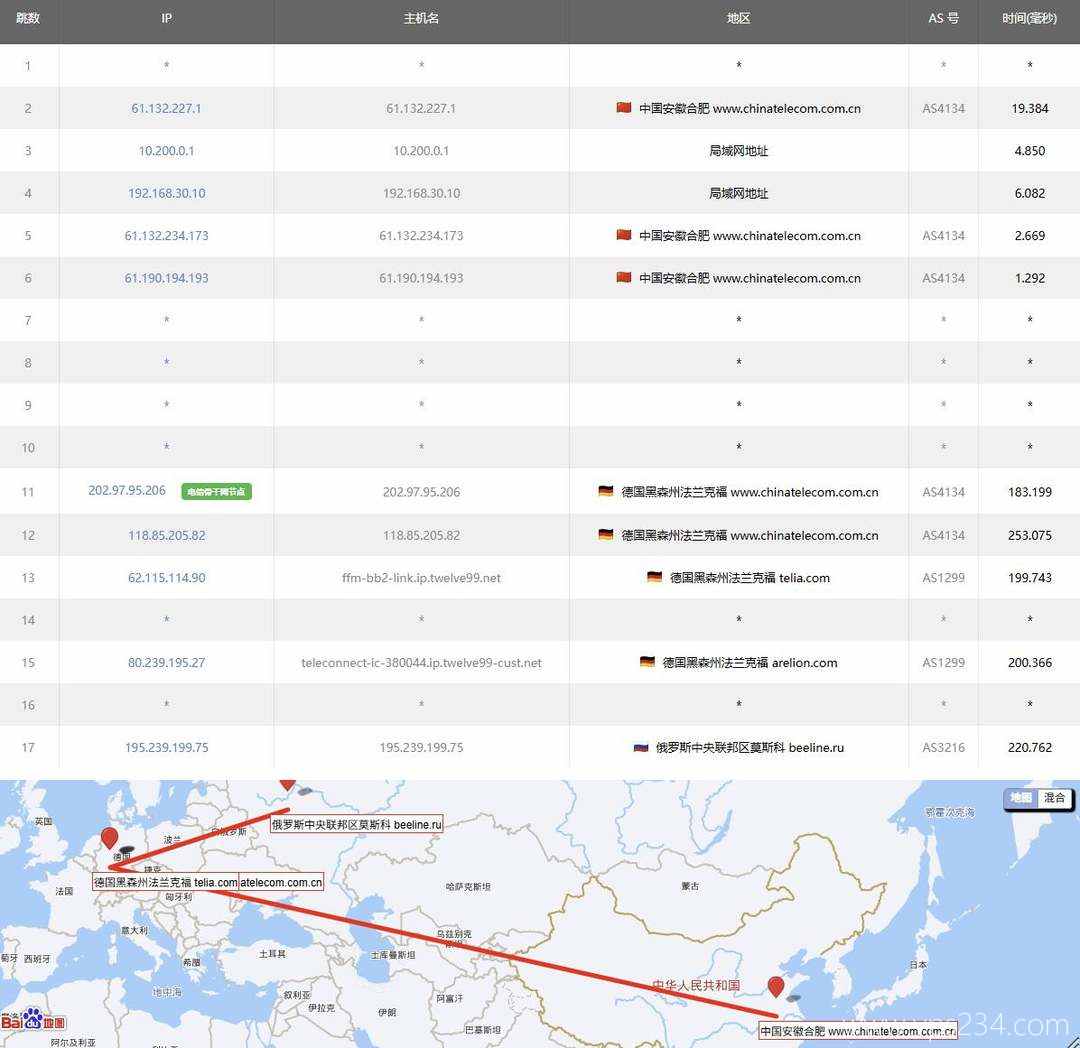
Task: Click the red map marker near Hefei, China
Action: [x=776, y=987]
